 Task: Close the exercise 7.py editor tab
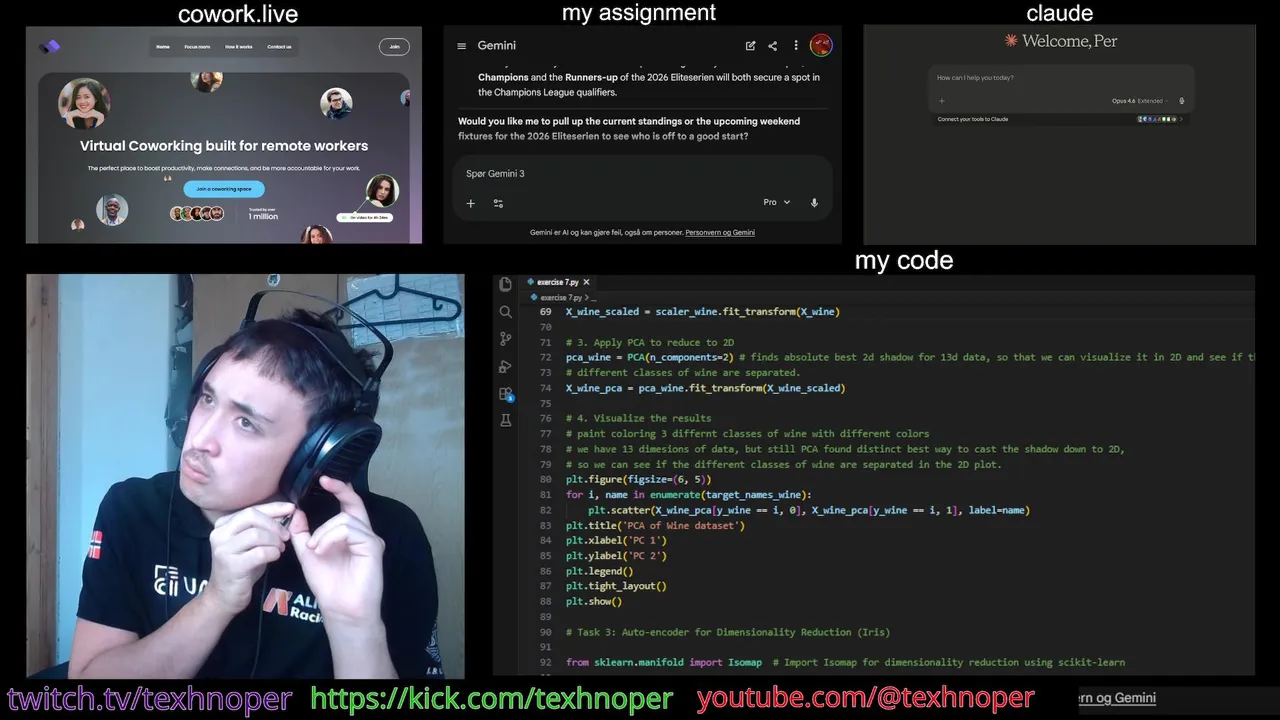pos(586,282)
